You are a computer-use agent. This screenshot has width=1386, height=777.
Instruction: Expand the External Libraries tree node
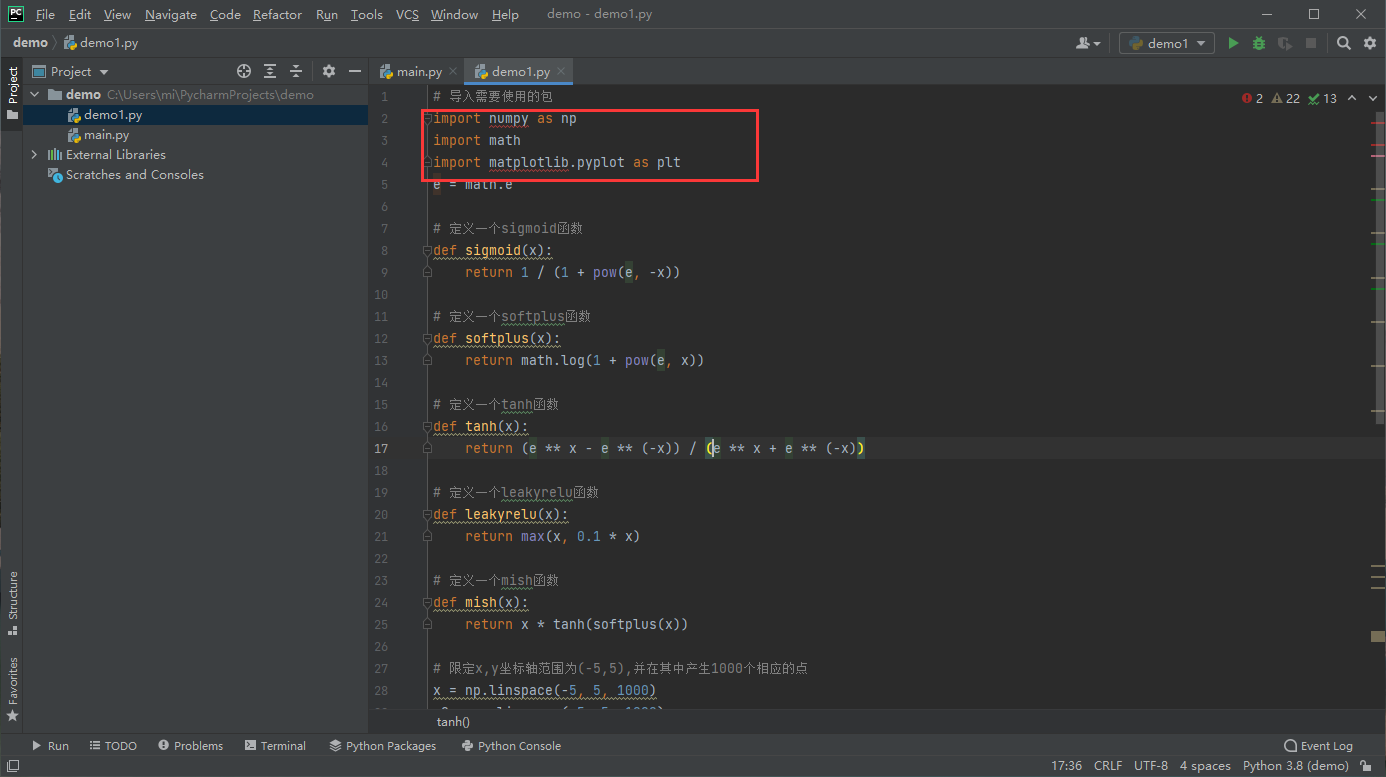35,155
